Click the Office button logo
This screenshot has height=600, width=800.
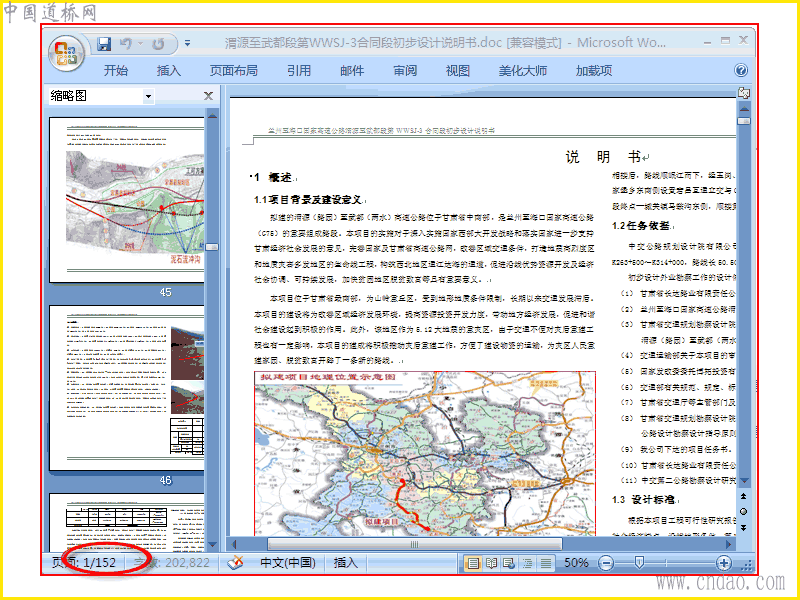pyautogui.click(x=67, y=53)
